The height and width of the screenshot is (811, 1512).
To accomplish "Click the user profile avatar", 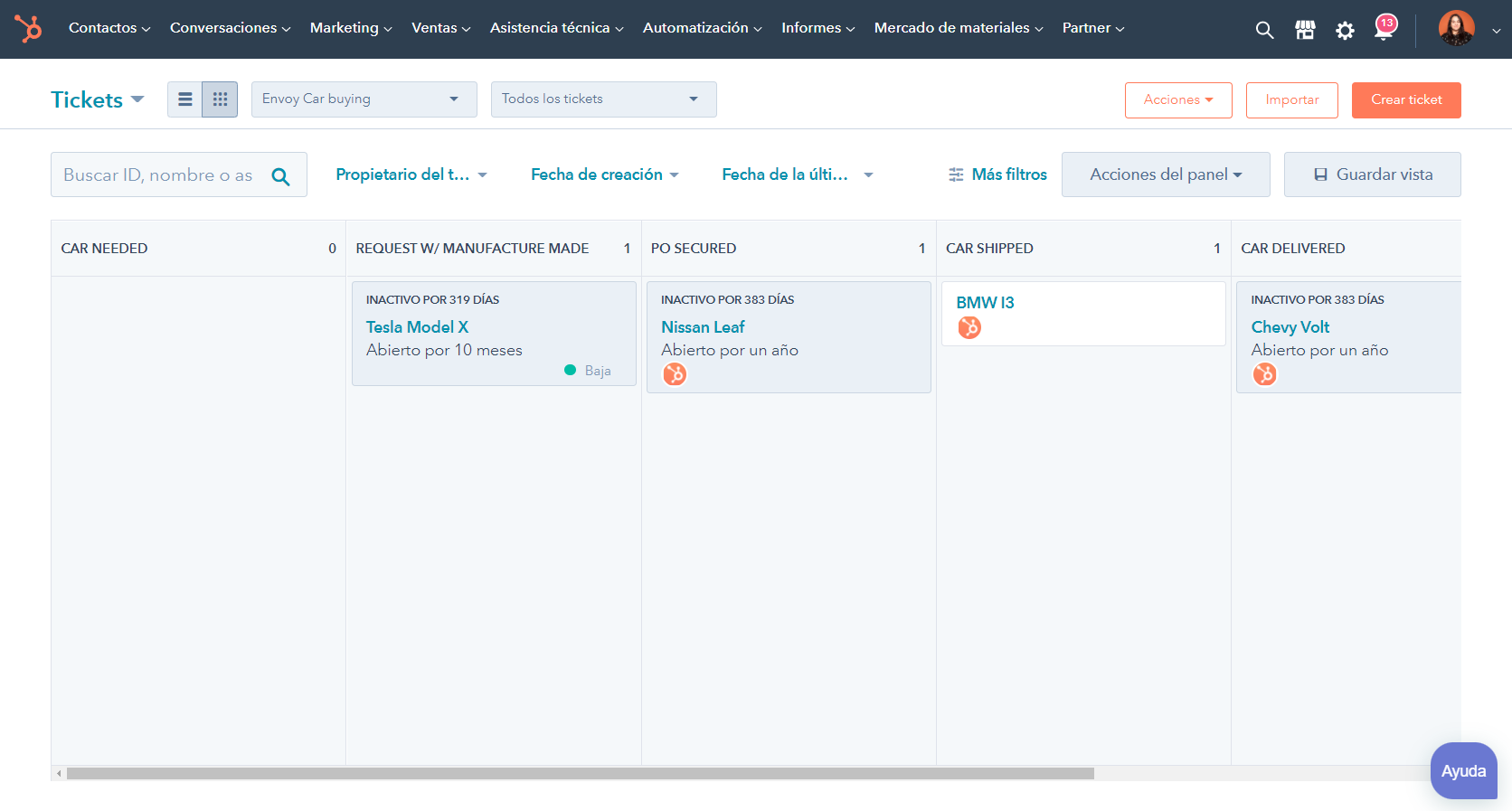I will coord(1456,29).
